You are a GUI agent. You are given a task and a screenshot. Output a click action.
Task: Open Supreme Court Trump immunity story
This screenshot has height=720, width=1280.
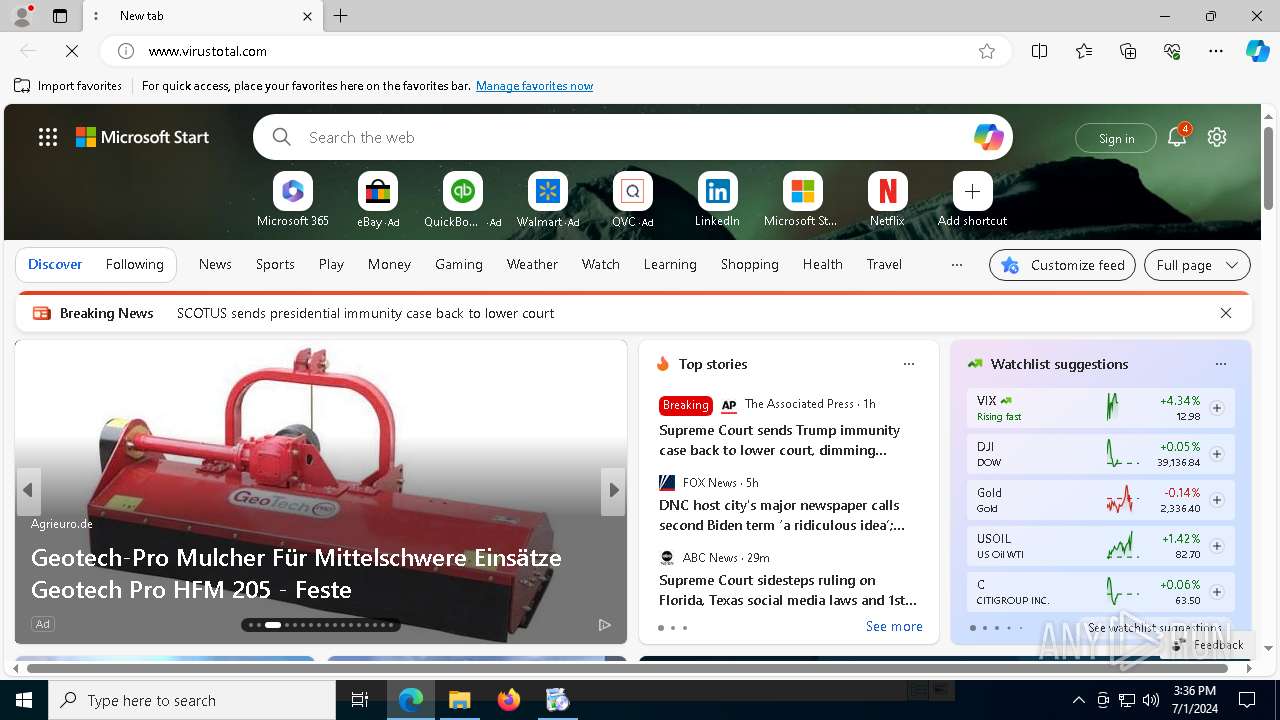(x=780, y=440)
